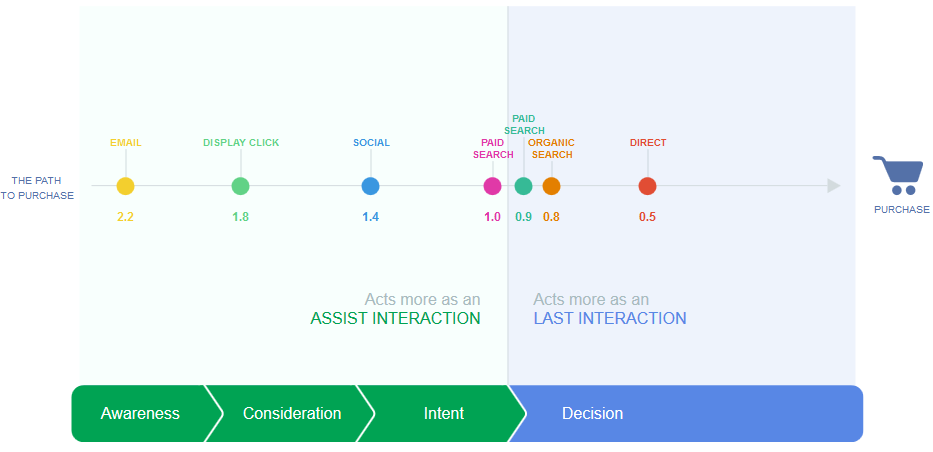Click the ASSIST INTERACTION label
Image resolution: width=933 pixels, height=452 pixels.
(x=395, y=319)
